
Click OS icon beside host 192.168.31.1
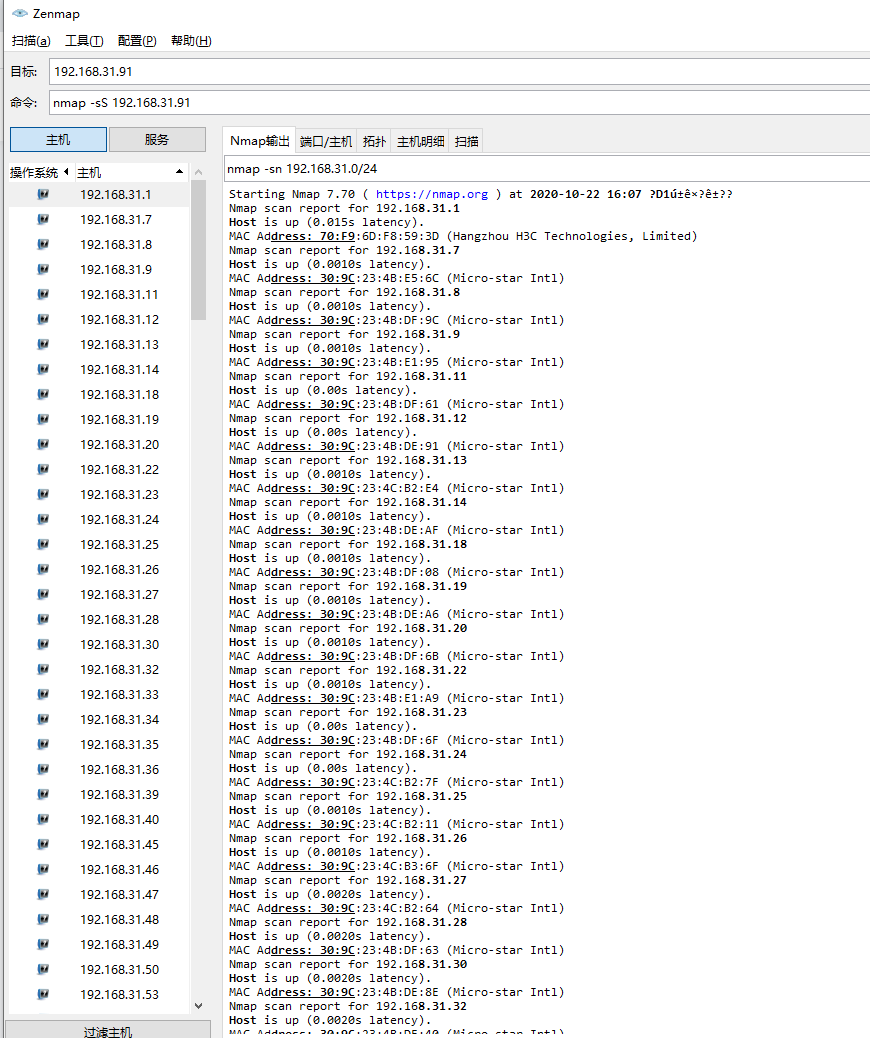point(43,194)
